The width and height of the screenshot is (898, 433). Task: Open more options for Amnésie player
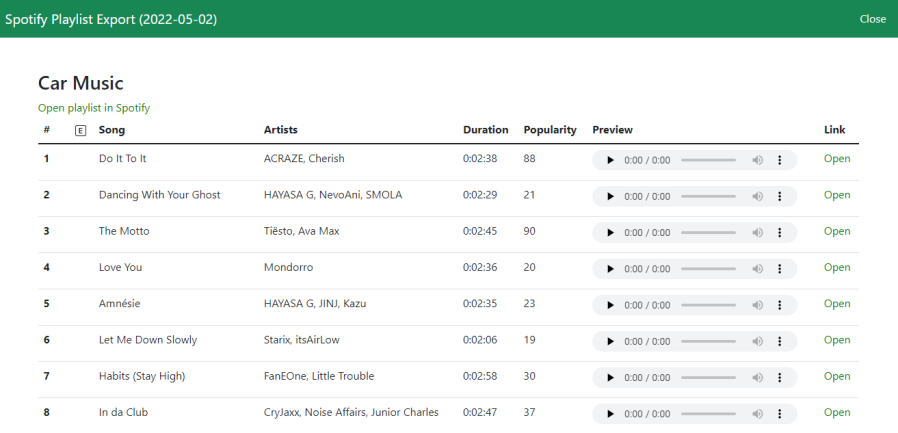[779, 305]
